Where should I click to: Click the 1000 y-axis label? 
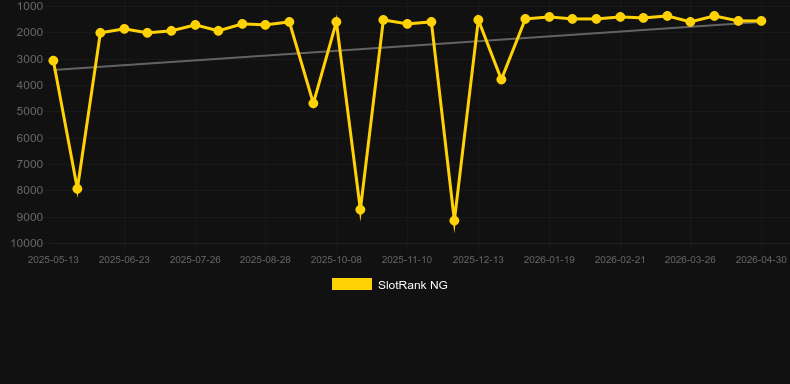coord(30,7)
